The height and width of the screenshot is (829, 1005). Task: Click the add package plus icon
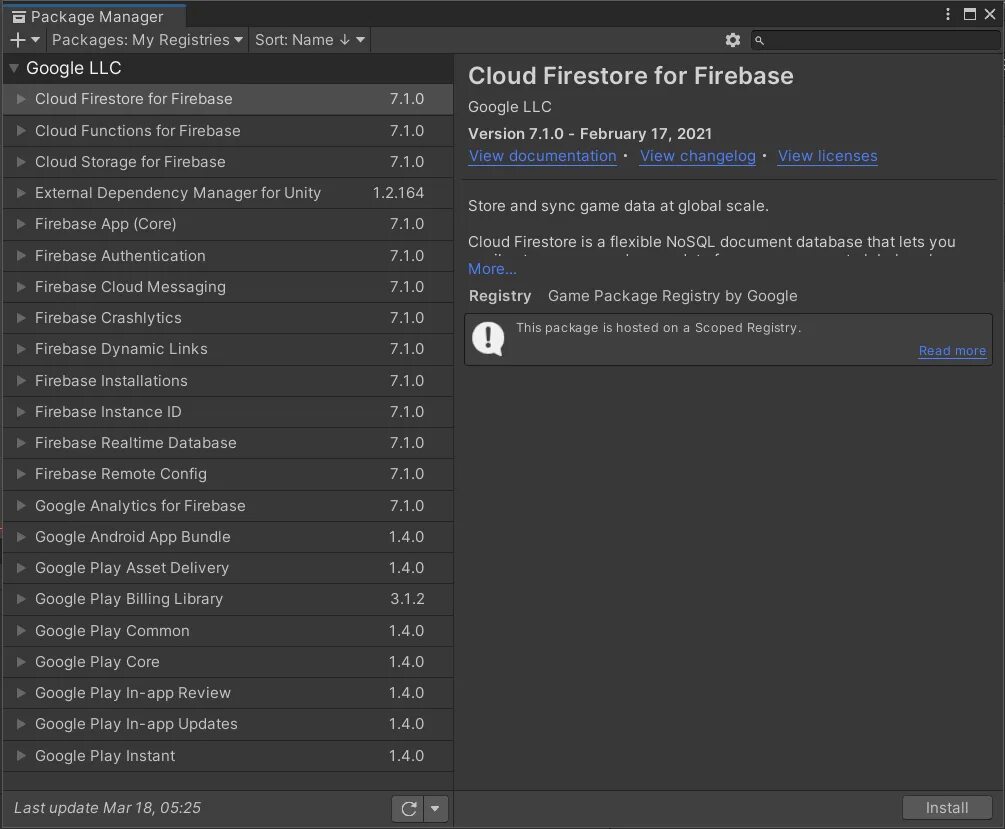tap(18, 40)
